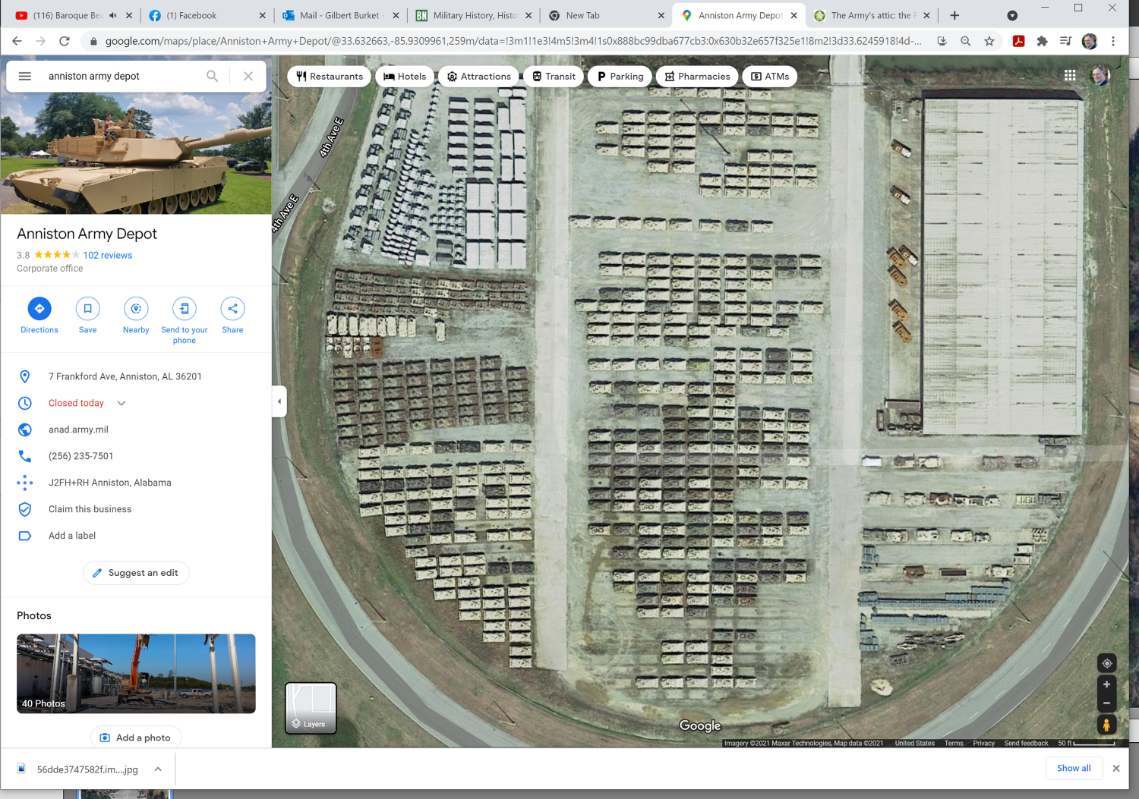Open a new browser tab
The image size is (1139, 799).
(x=954, y=15)
